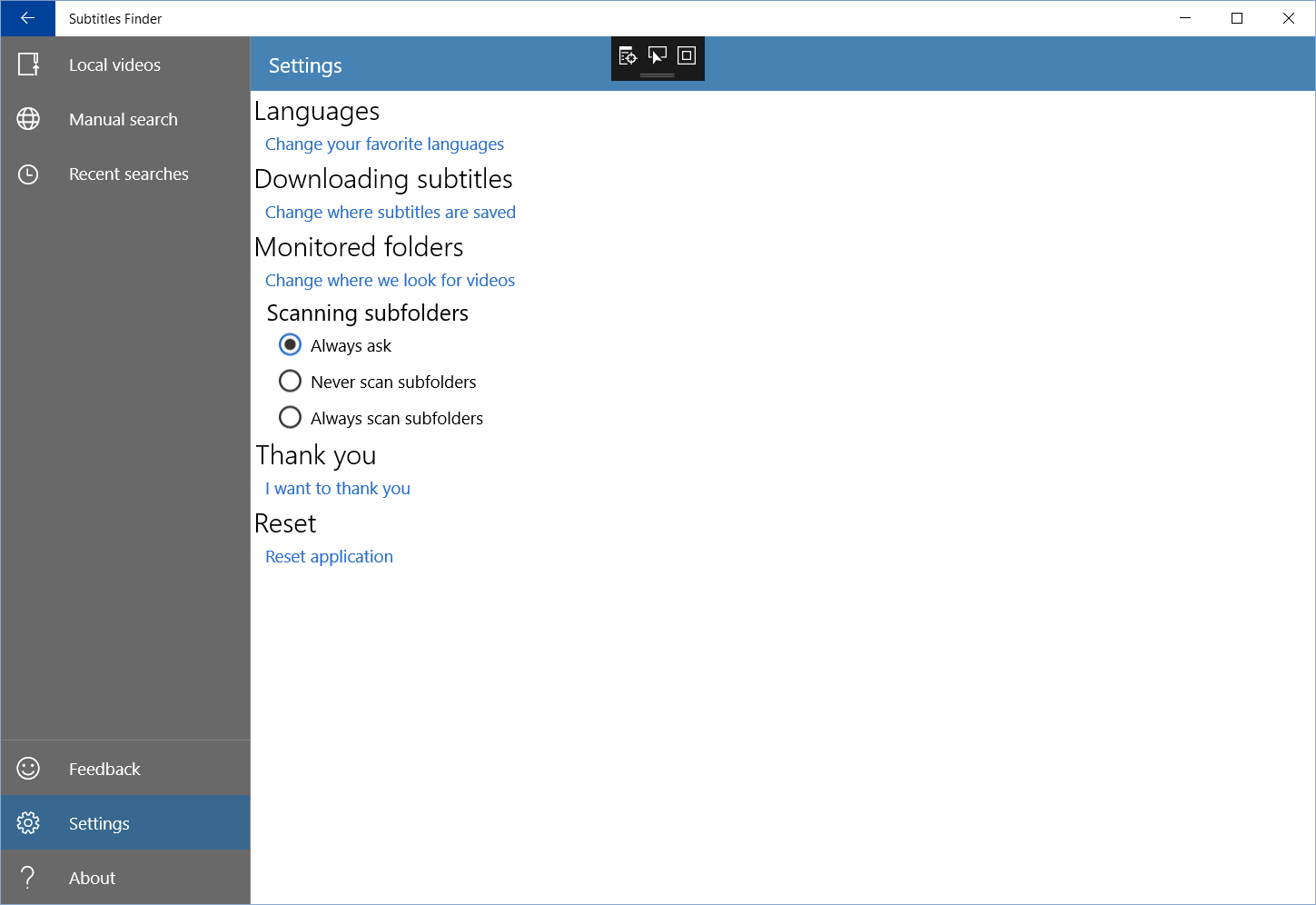Select Never scan subfolders option

[x=378, y=382]
